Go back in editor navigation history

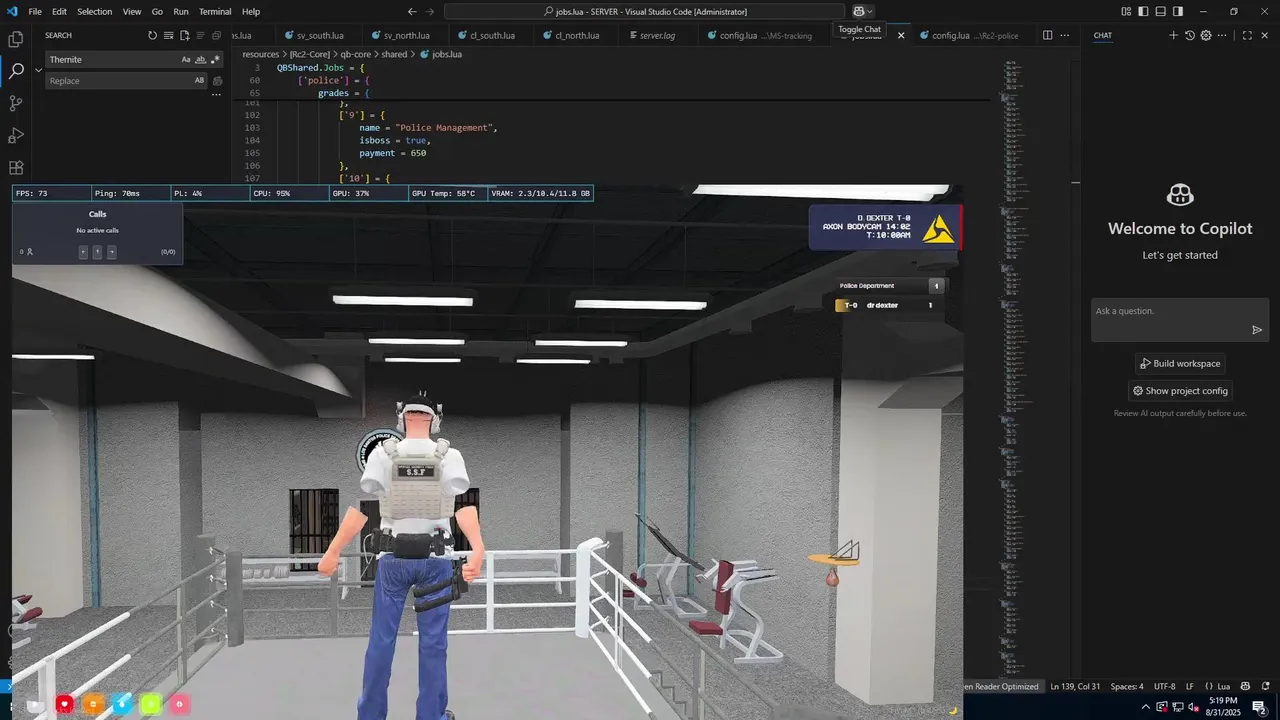(x=412, y=11)
